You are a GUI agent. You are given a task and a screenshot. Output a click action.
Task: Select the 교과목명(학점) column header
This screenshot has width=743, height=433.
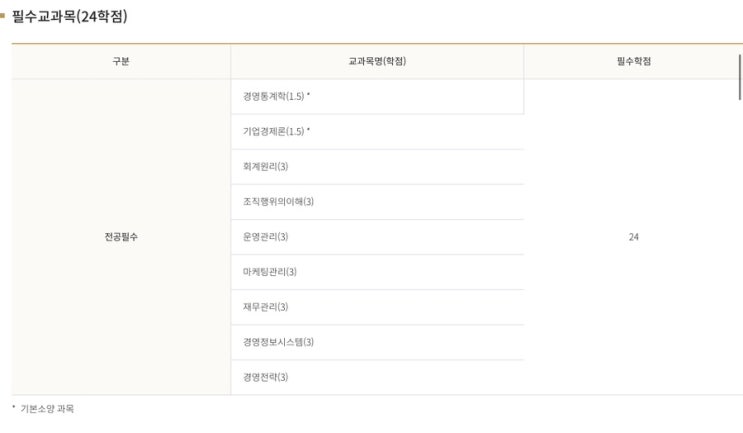click(377, 62)
